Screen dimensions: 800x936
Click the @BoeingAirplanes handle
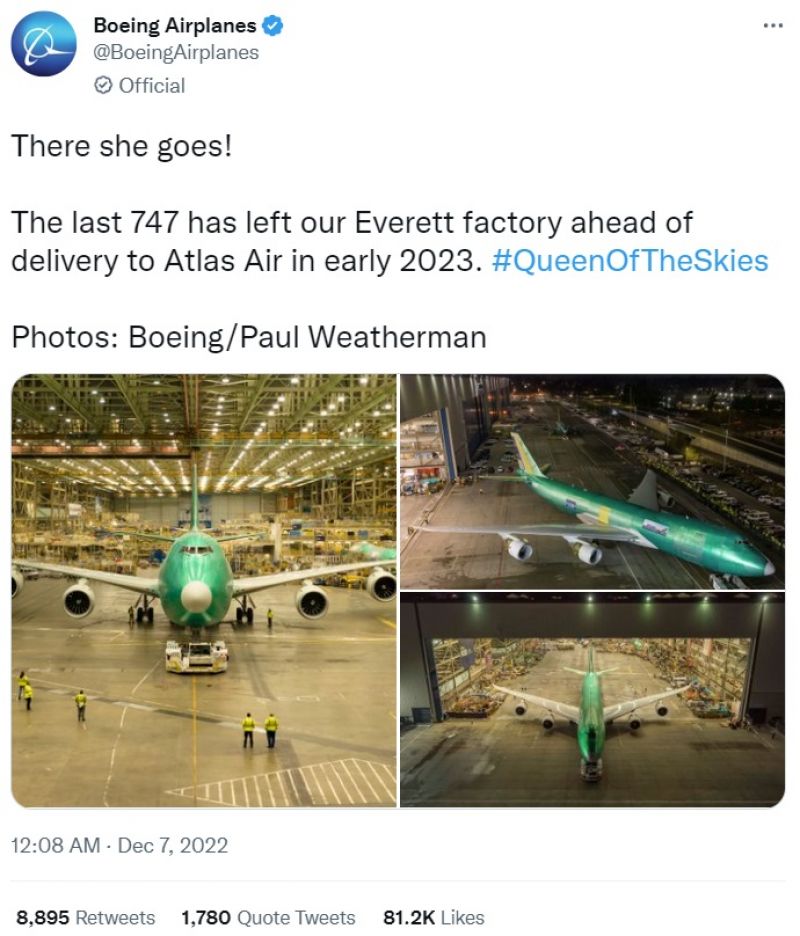point(176,53)
